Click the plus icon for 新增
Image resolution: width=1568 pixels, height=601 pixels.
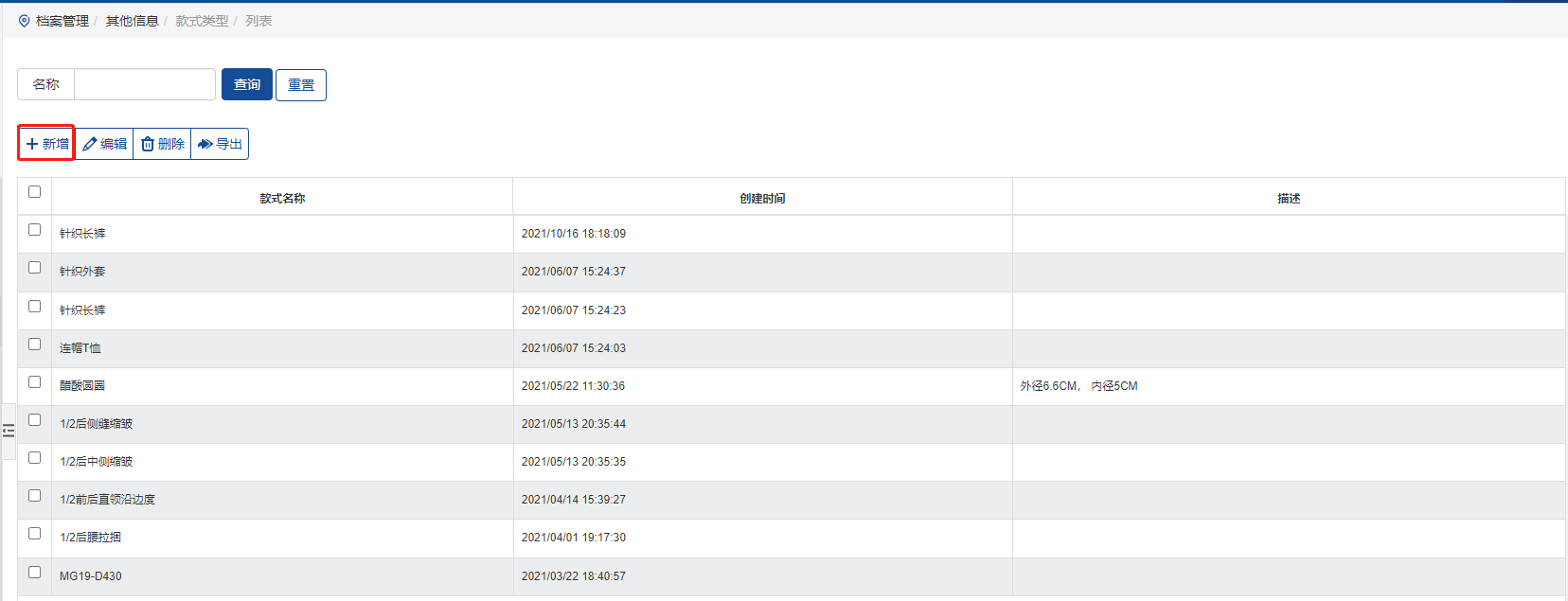pyautogui.click(x=32, y=144)
